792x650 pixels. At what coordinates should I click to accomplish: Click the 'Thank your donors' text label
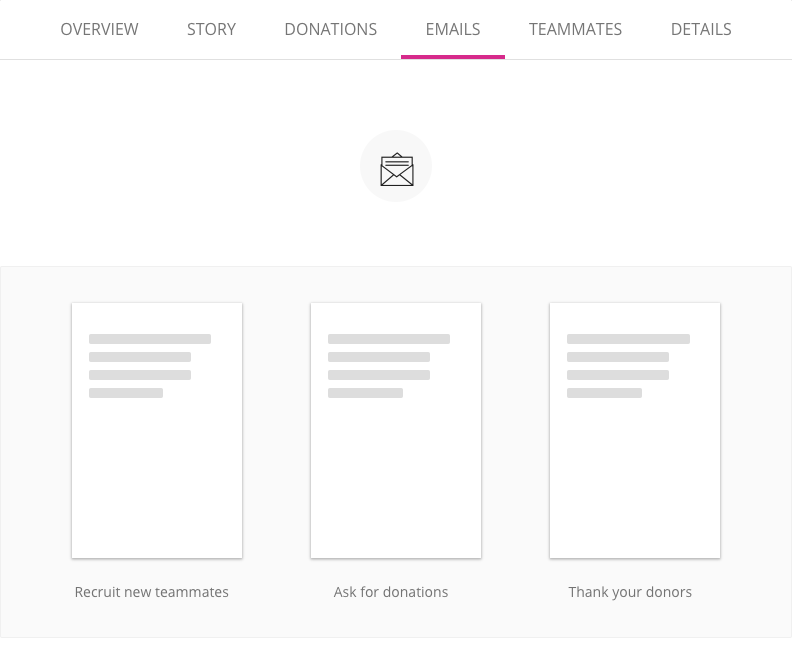point(630,592)
